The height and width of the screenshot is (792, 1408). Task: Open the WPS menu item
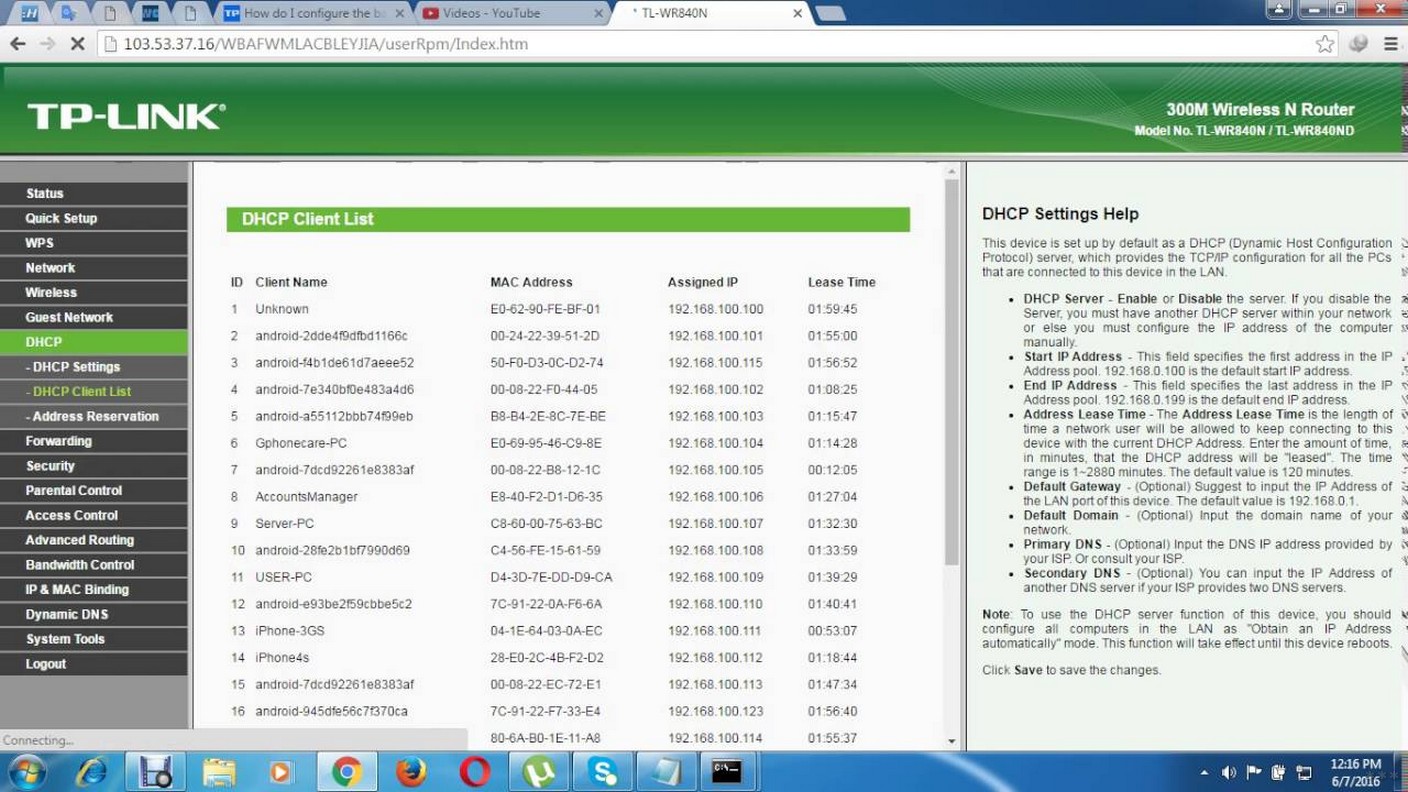point(93,243)
